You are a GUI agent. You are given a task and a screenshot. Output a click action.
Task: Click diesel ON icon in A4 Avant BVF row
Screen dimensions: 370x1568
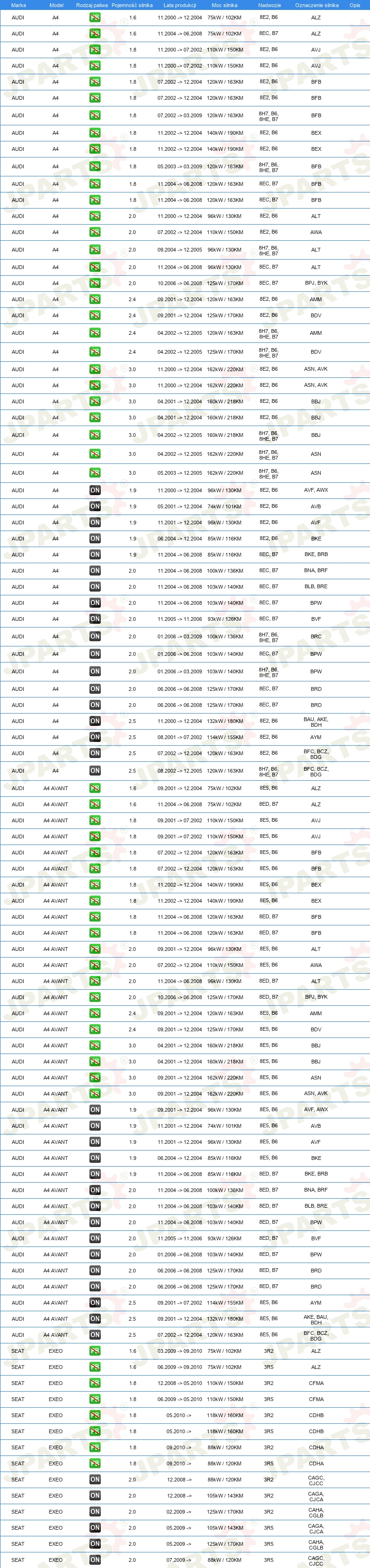95,1239
